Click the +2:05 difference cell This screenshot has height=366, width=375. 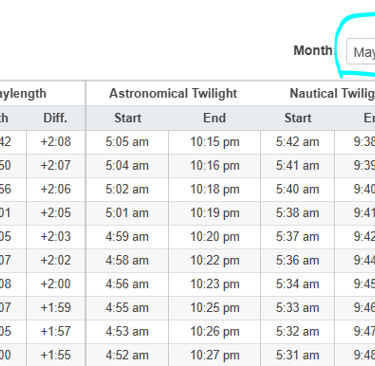tap(56, 213)
